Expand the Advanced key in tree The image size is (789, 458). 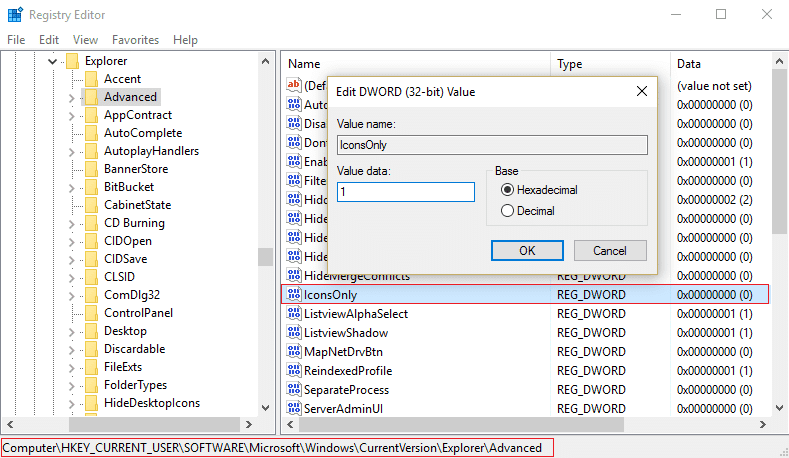(72, 97)
